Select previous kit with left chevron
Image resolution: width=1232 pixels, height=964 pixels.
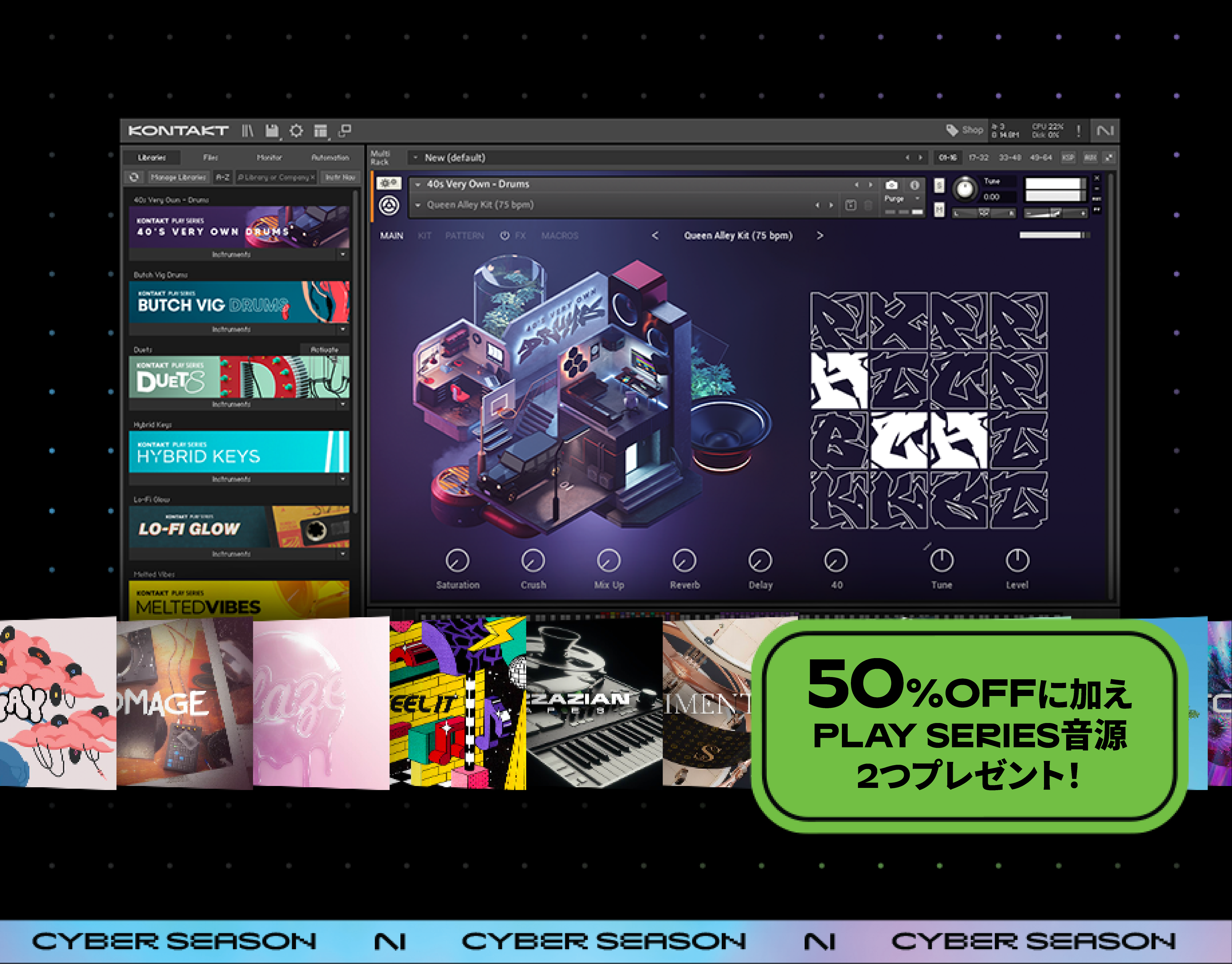(x=655, y=235)
